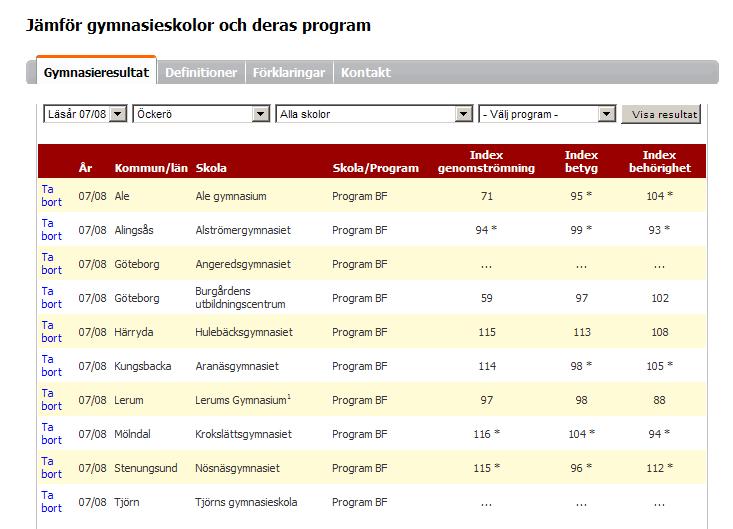Viewport: 733px width, 529px height.
Task: Click the page heading Jämför gymnasieskolor och deras program
Action: tap(198, 25)
